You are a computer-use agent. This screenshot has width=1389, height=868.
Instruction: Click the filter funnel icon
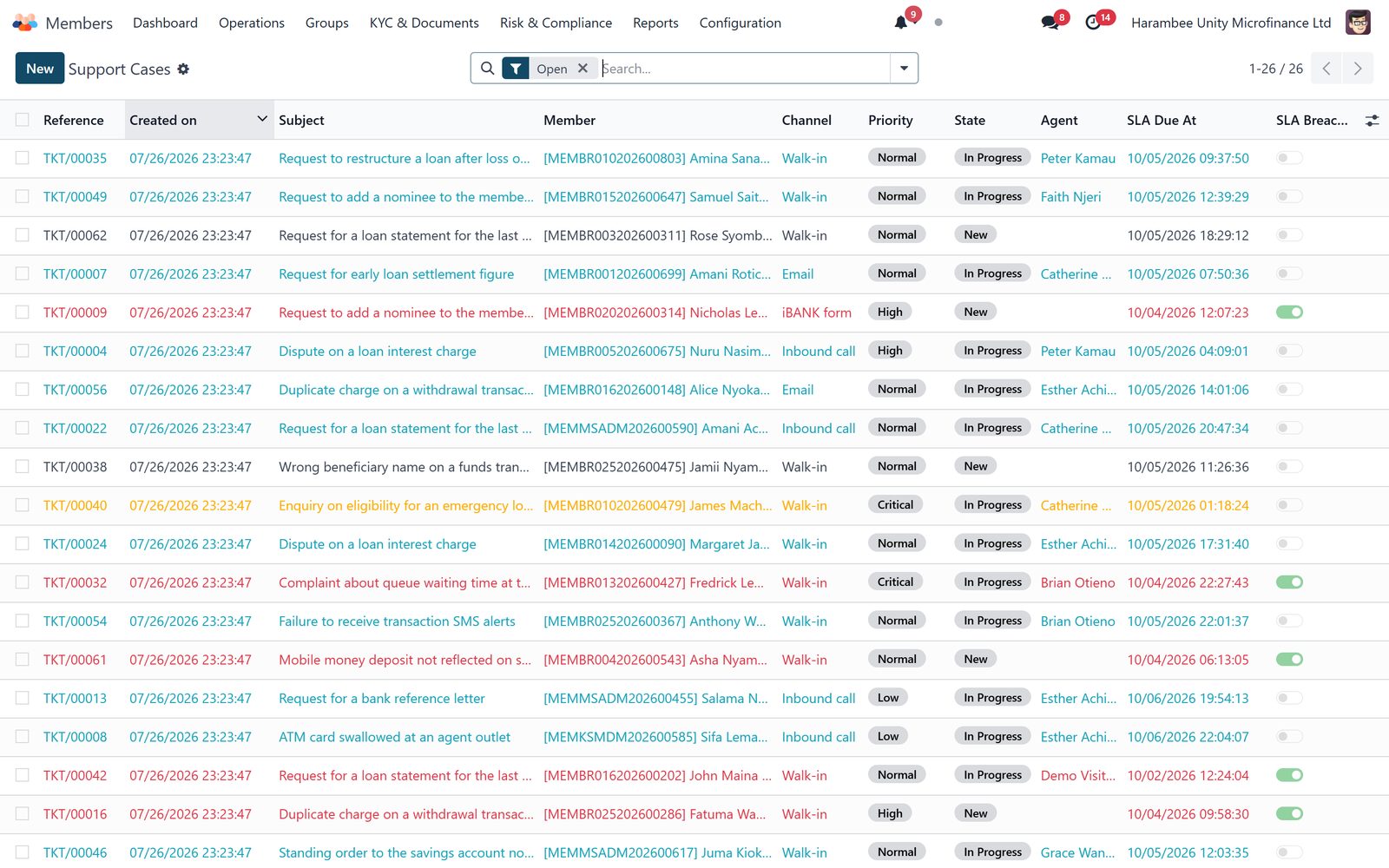coord(516,69)
